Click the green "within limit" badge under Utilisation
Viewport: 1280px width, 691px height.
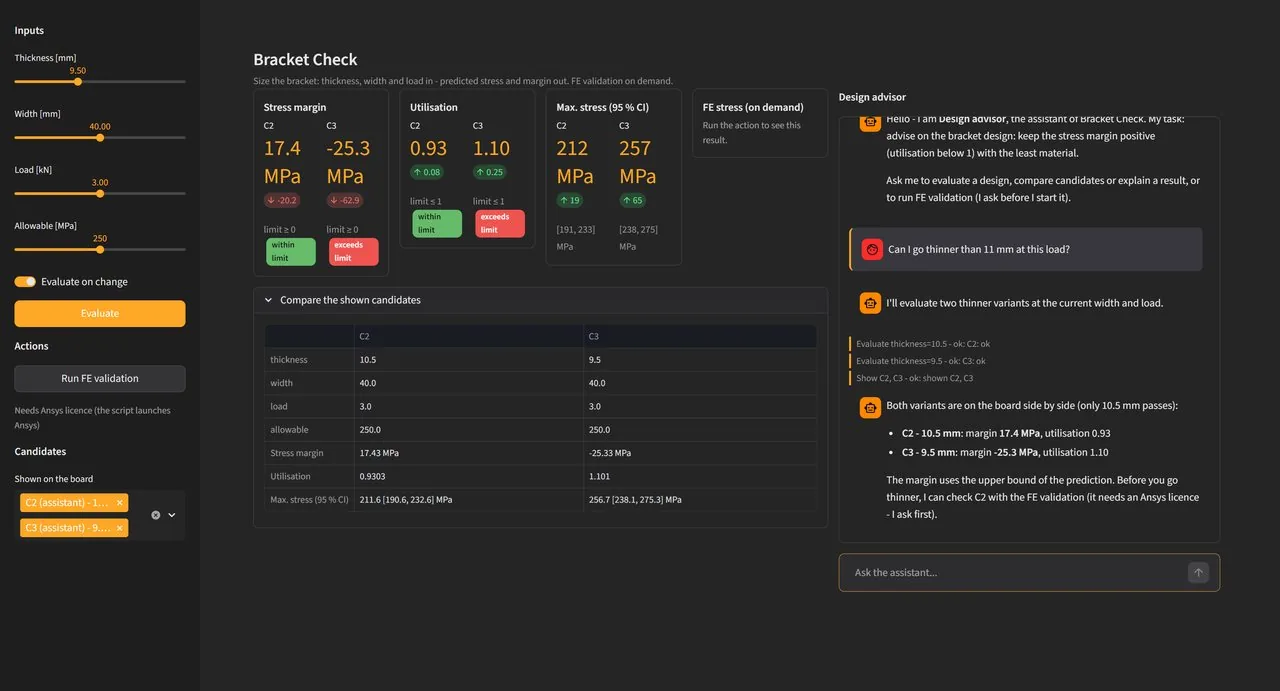pos(436,224)
